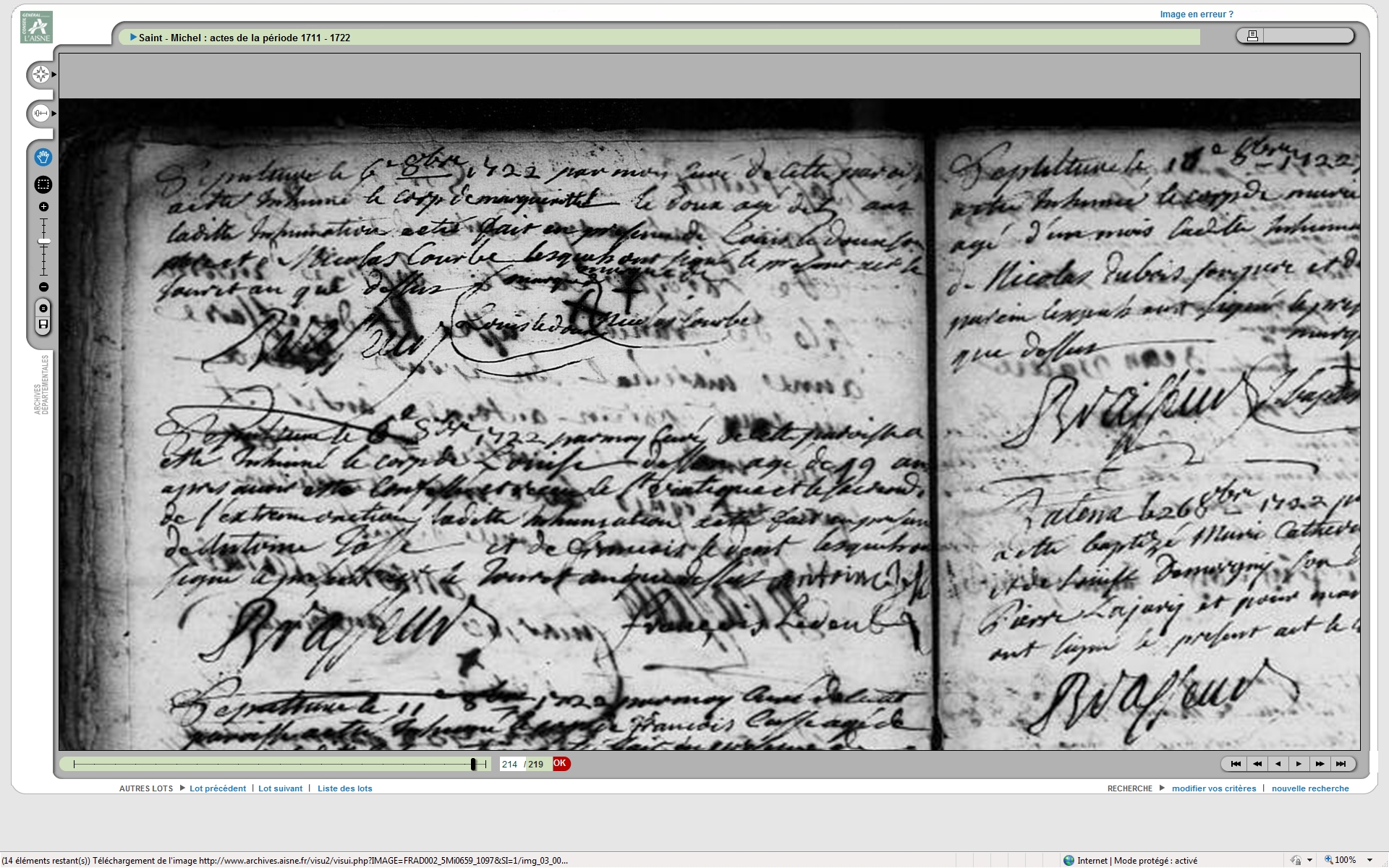Activate the rectangular selection zoom tool
Viewport: 1389px width, 868px height.
[43, 184]
